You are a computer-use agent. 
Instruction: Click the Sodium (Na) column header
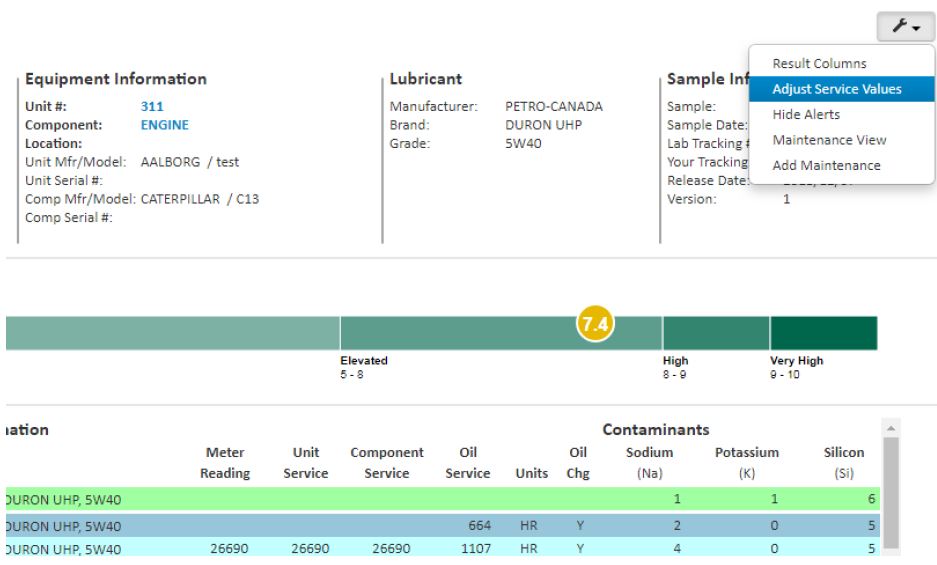[x=649, y=461]
